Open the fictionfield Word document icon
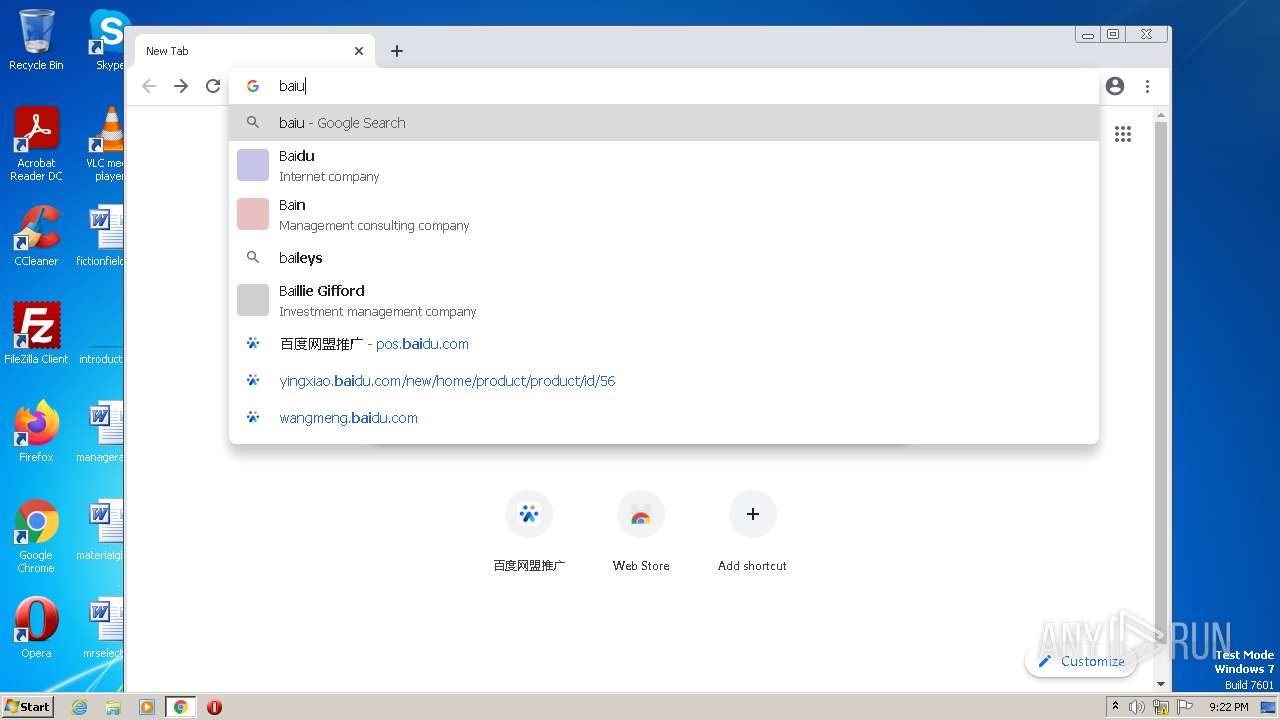Image resolution: width=1280 pixels, height=720 pixels. pos(100,235)
